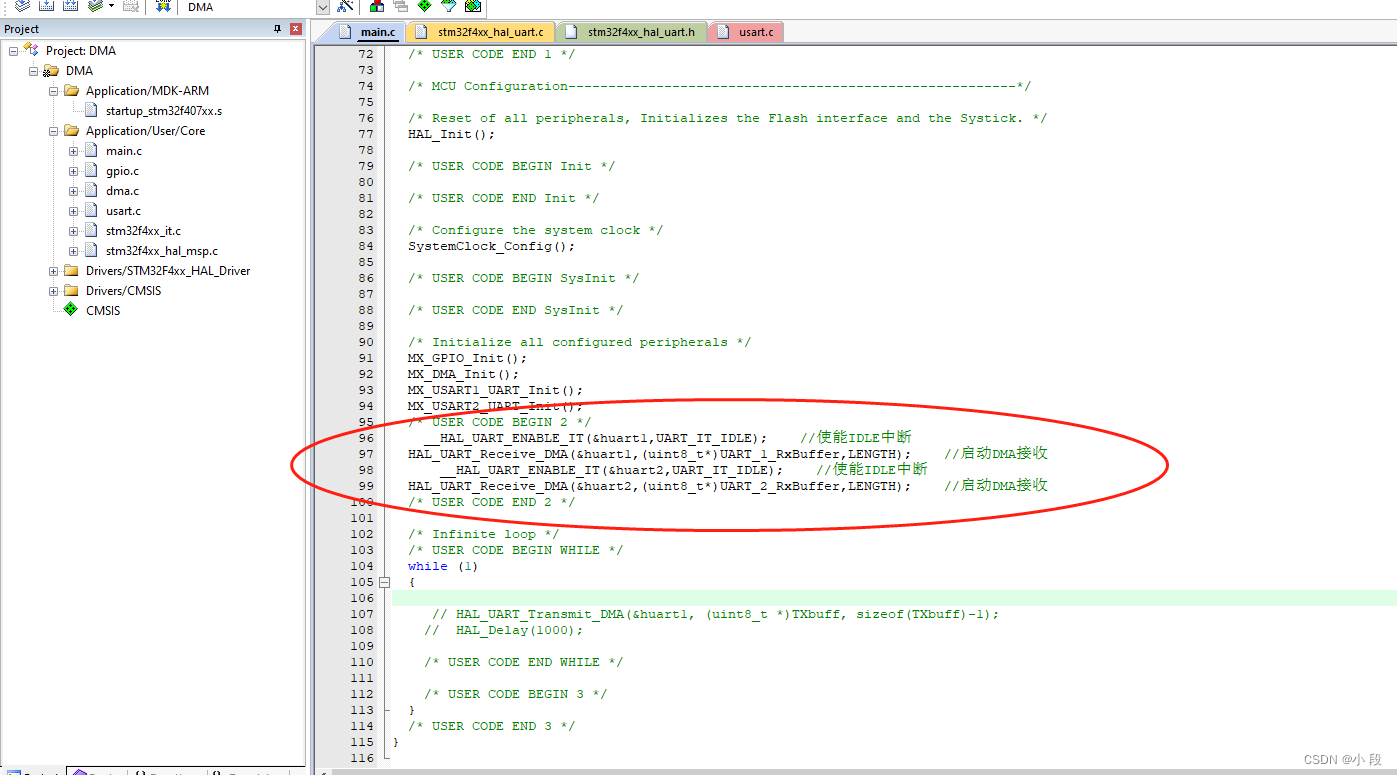Expand the Drivers/CMSIS group
The image size is (1397, 775).
click(x=53, y=291)
